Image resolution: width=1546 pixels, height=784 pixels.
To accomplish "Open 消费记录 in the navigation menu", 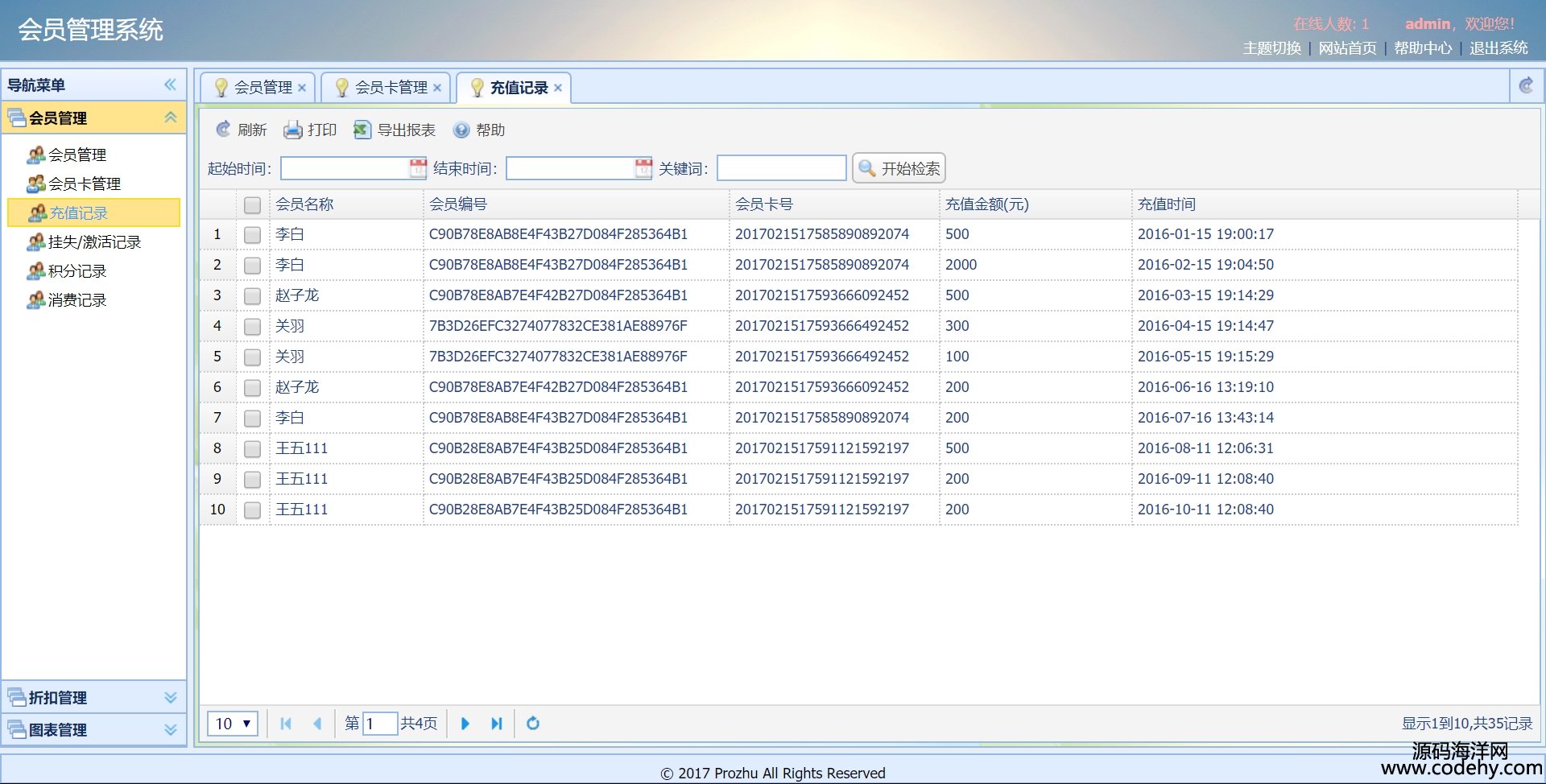I will (x=77, y=300).
